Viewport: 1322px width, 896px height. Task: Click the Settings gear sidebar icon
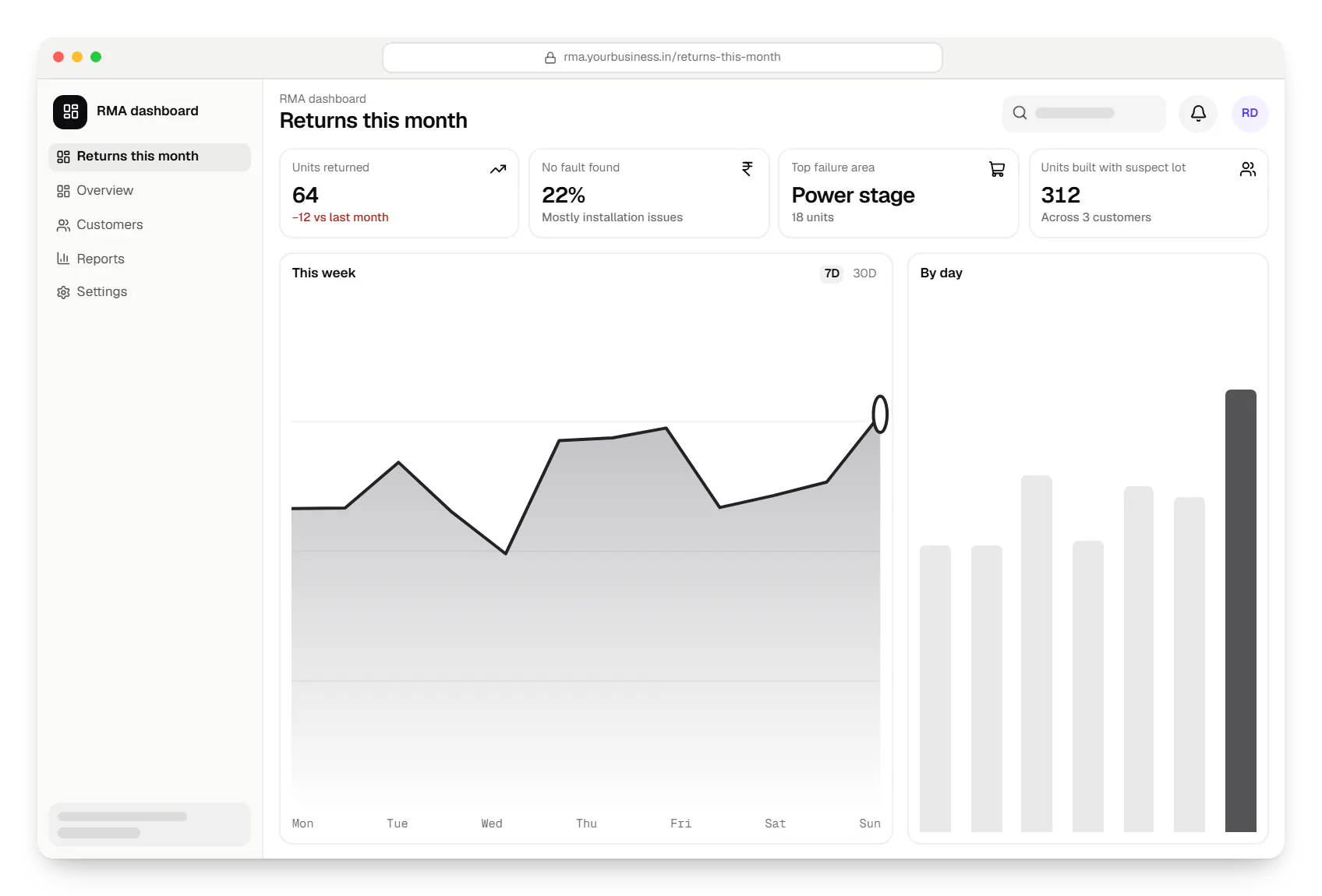click(x=63, y=292)
